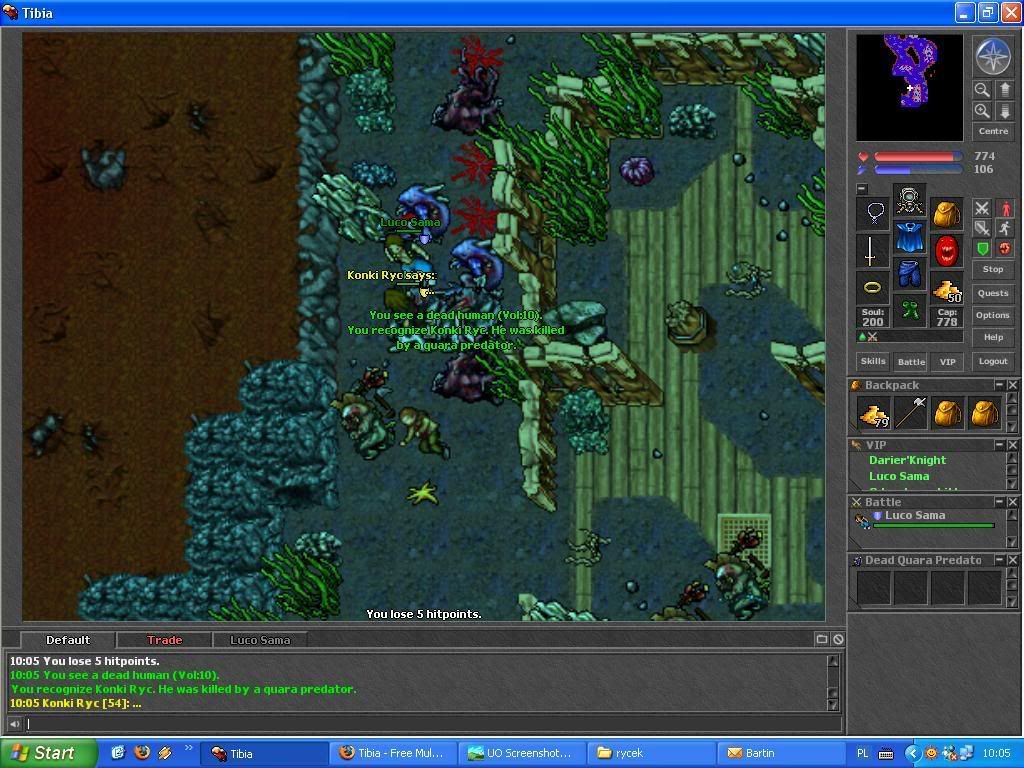The image size is (1024, 768).
Task: Click the minimap view
Action: point(909,88)
